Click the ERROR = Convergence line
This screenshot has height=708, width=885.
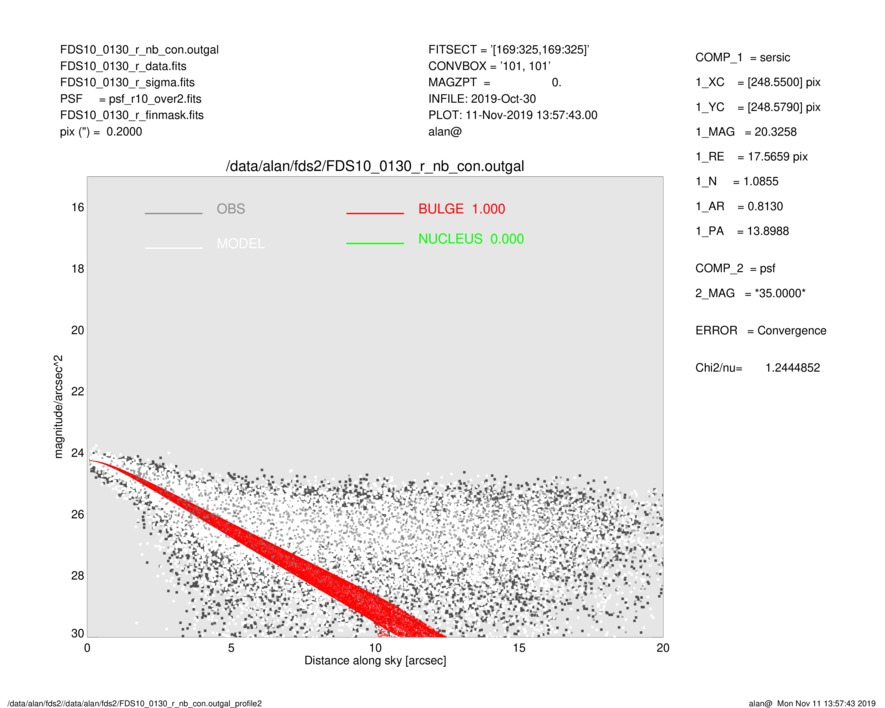[760, 331]
